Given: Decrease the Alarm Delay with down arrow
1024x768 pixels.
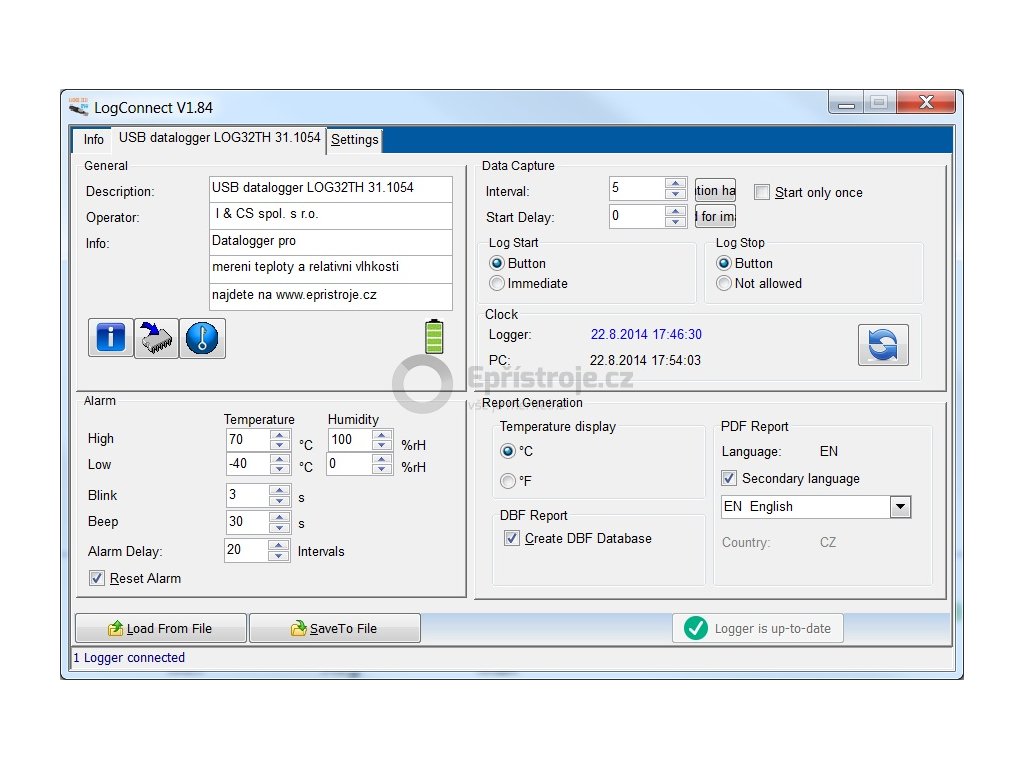Looking at the screenshot, I should click(x=280, y=556).
